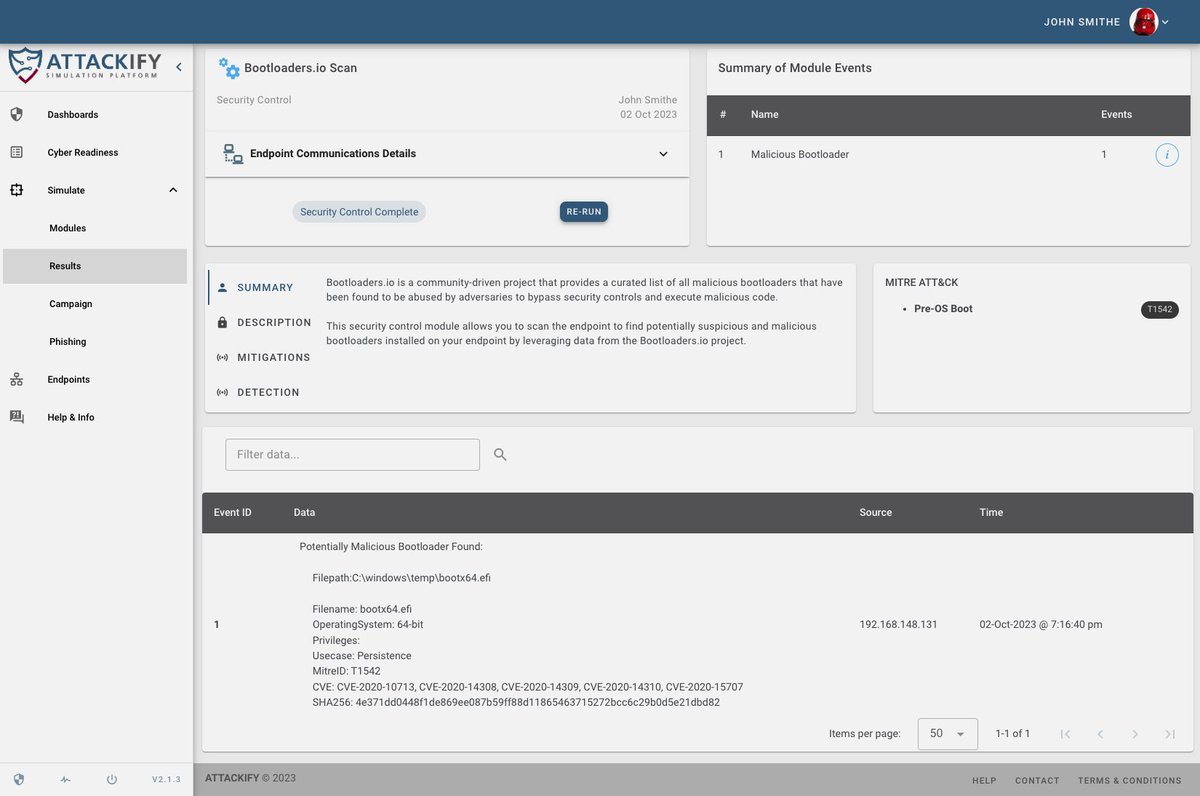This screenshot has height=796, width=1200.
Task: Click the Source column header
Action: tap(876, 513)
